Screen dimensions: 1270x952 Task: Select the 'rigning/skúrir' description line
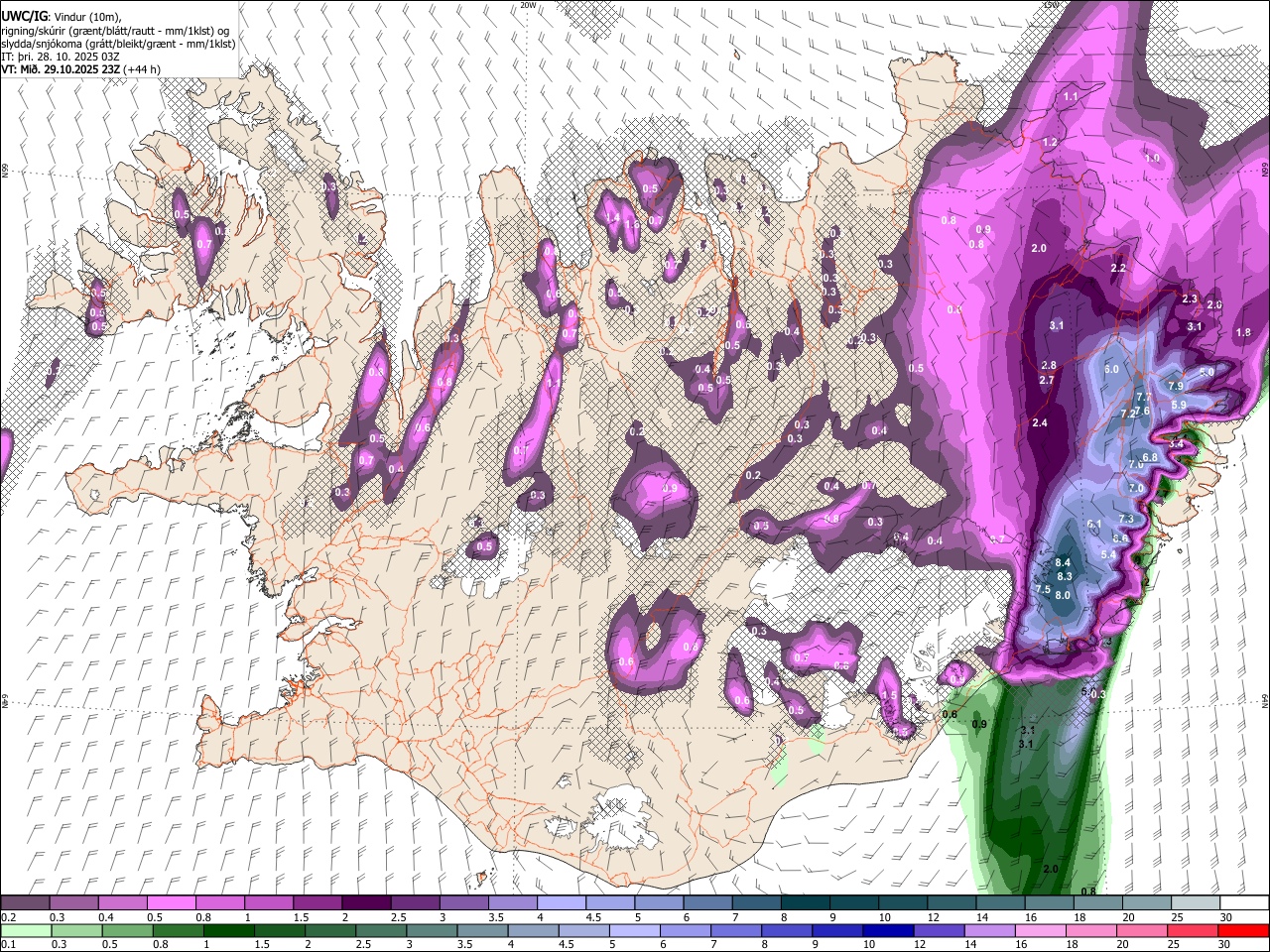click(x=115, y=30)
